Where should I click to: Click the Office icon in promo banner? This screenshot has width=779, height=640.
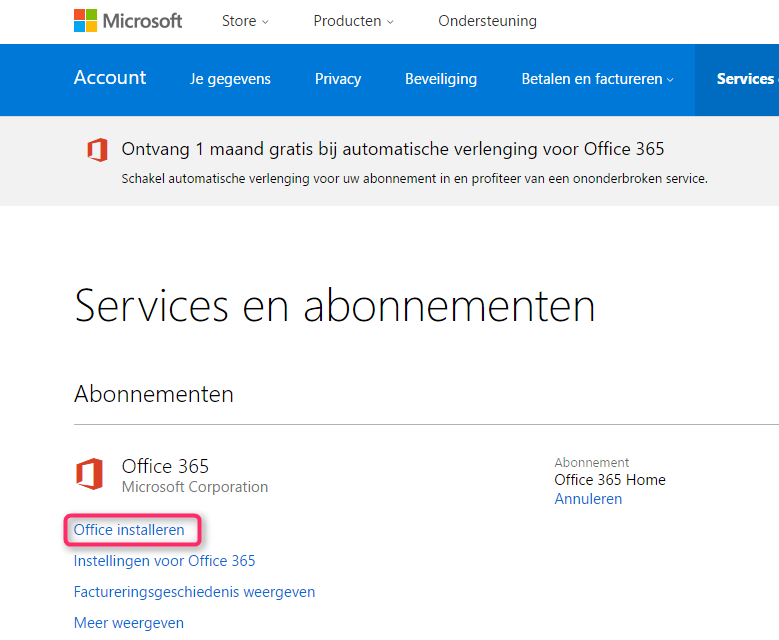point(97,150)
